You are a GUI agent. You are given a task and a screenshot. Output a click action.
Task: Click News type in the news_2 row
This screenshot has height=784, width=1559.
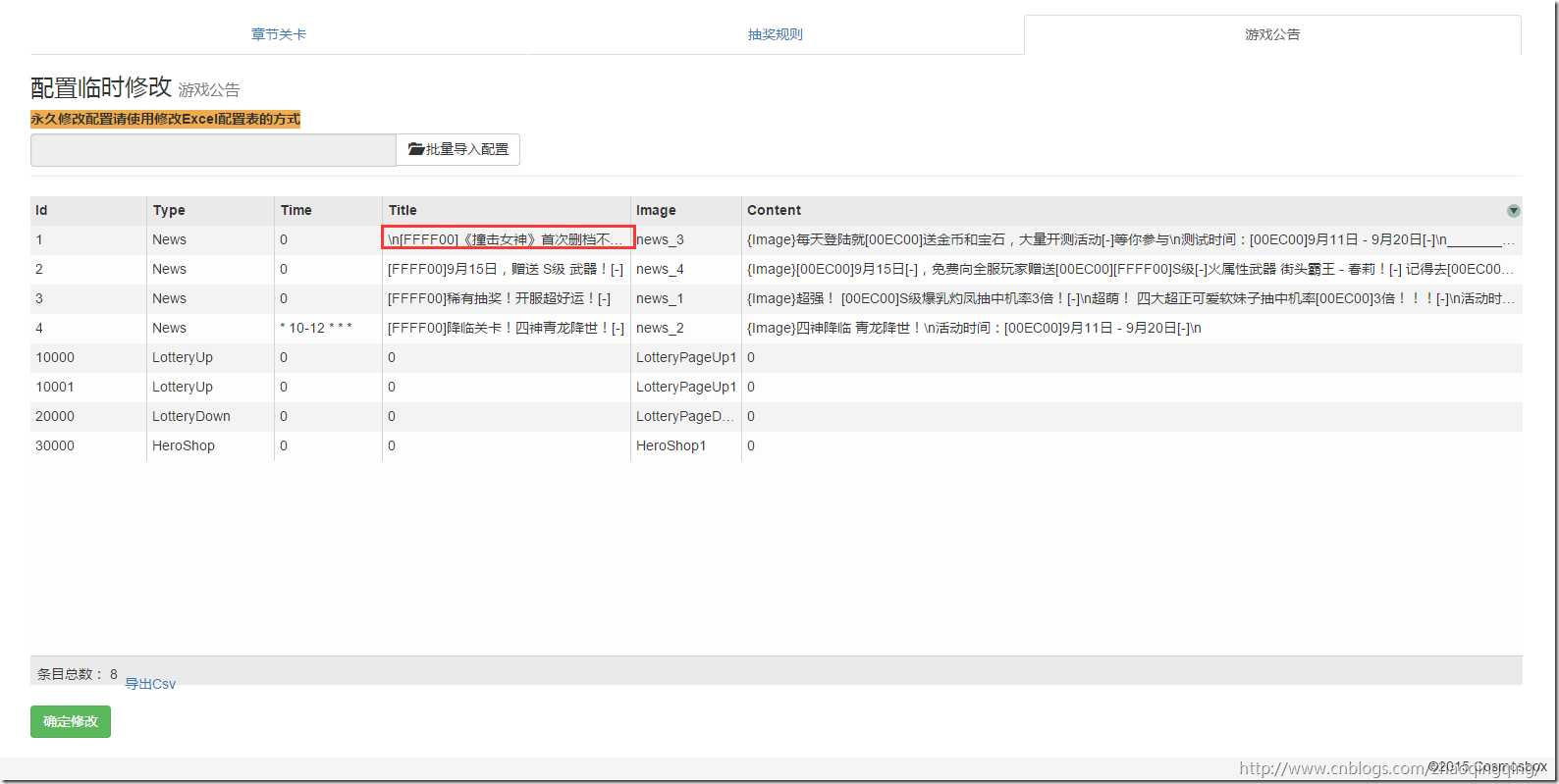[x=210, y=328]
